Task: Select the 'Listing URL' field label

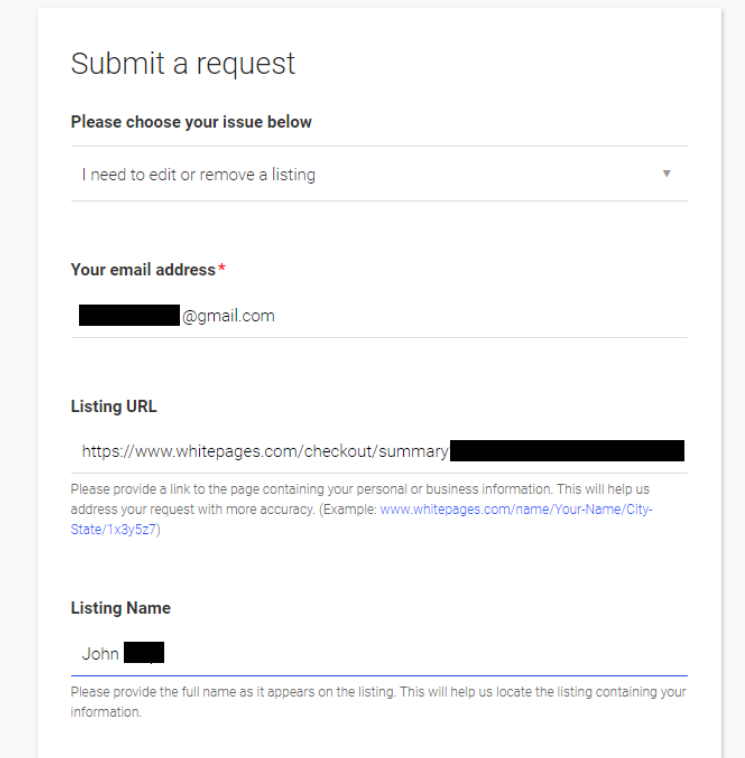Action: tap(113, 407)
